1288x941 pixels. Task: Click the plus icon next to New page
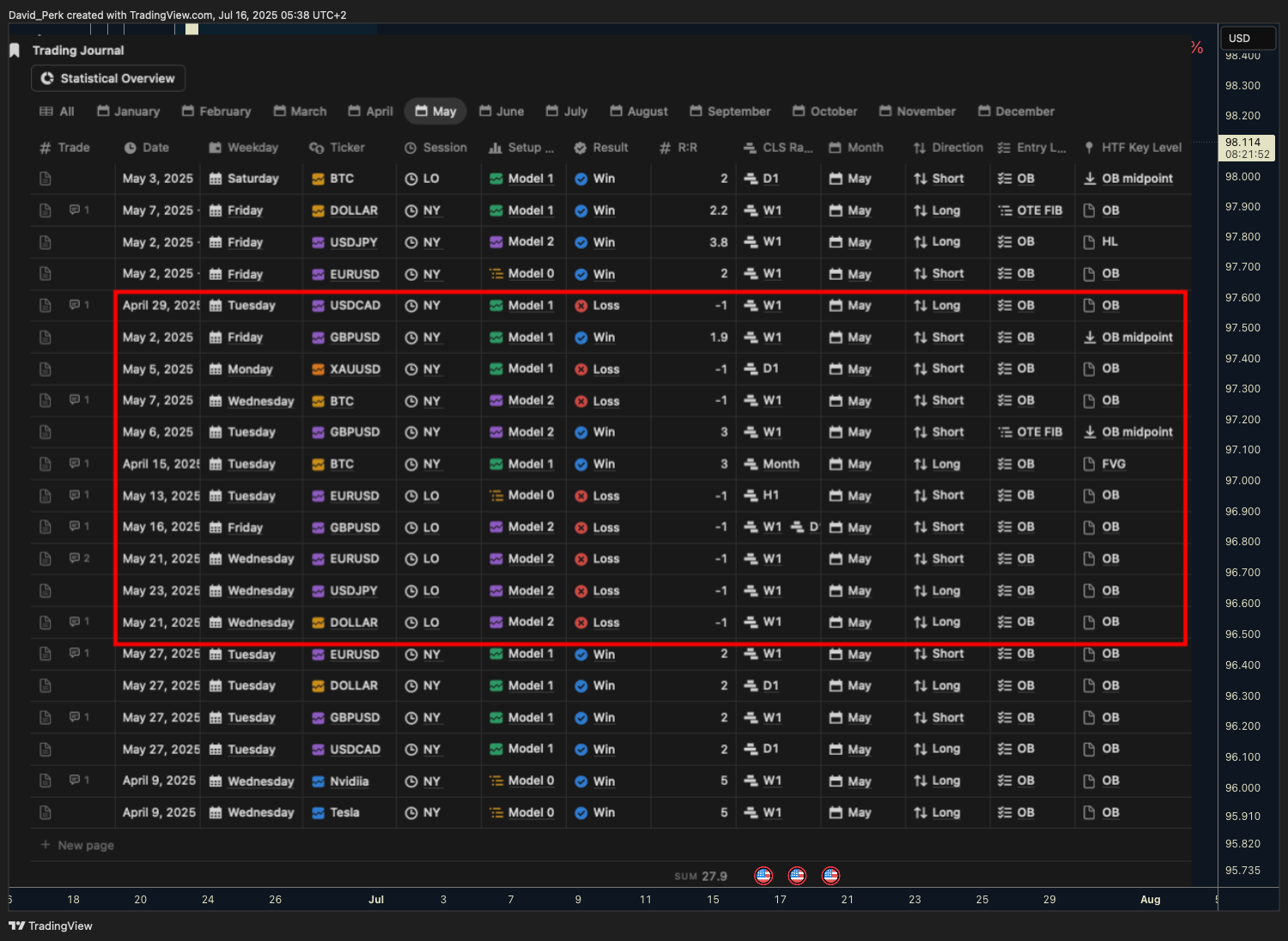(46, 845)
